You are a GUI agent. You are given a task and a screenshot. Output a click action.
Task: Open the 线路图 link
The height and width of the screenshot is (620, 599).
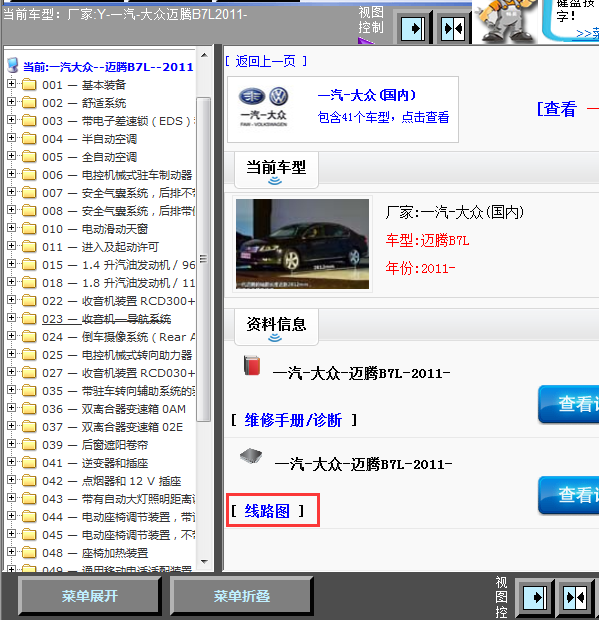tap(267, 511)
